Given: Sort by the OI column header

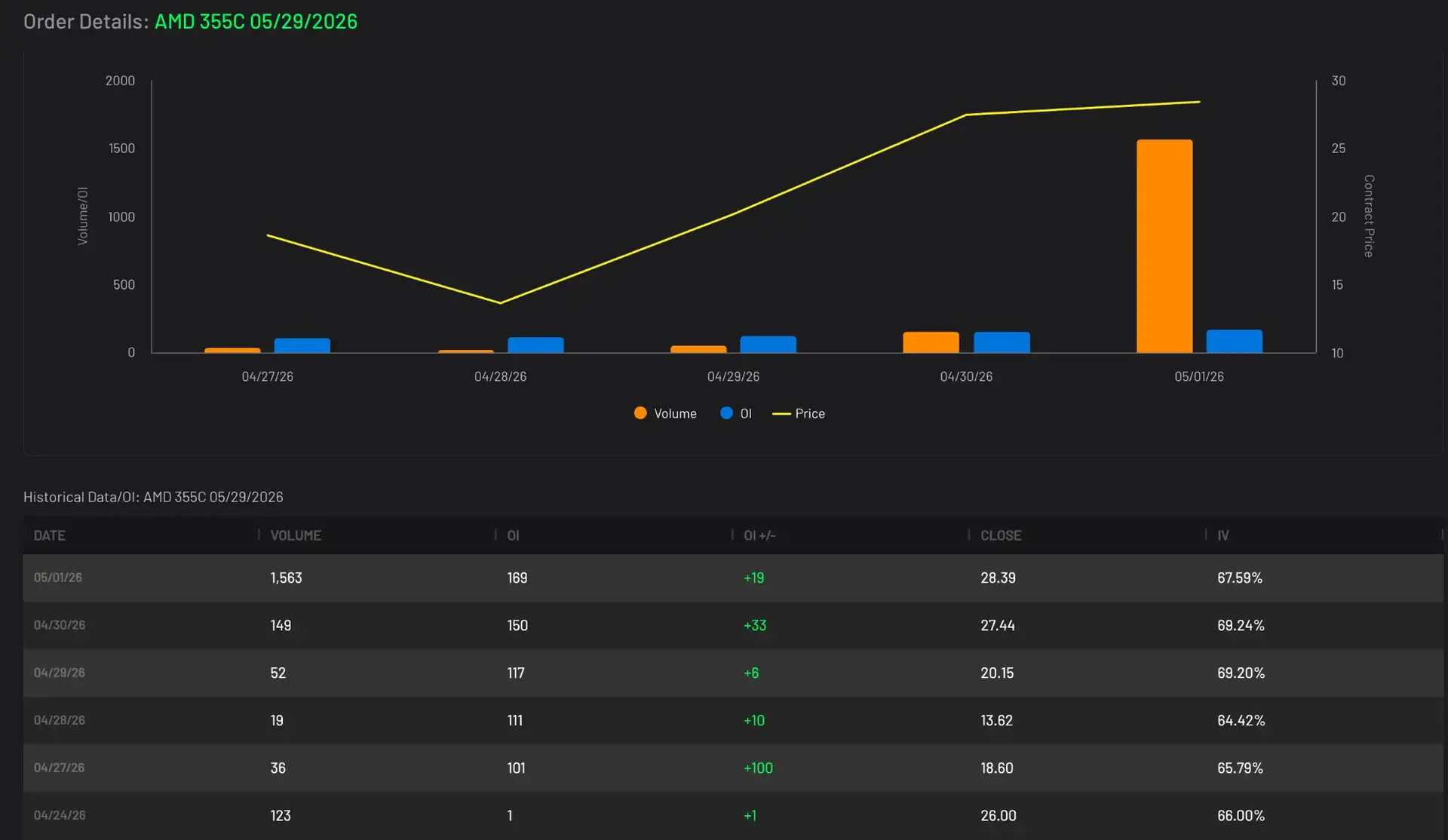Looking at the screenshot, I should tap(513, 535).
